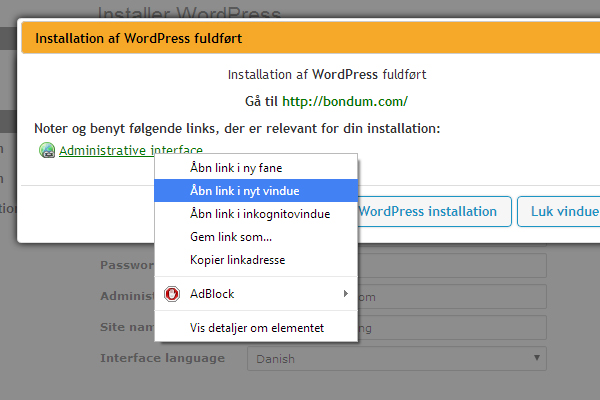Screen dimensions: 600x400
Task: Open the http://bondum.com/ link
Action: click(345, 101)
